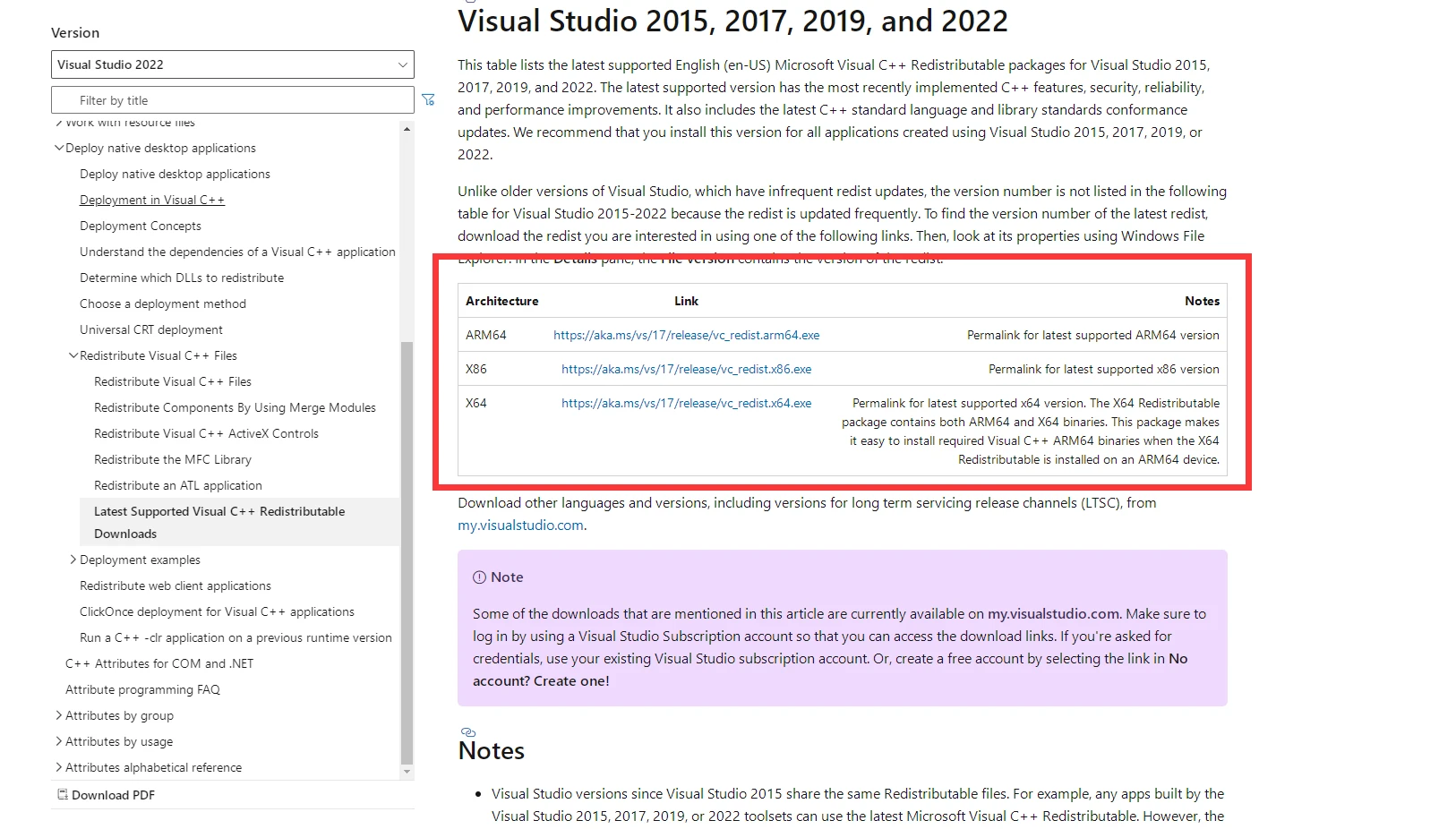Screen dimensions: 1456x829
Task: Click the Download PDF link
Action: (113, 795)
